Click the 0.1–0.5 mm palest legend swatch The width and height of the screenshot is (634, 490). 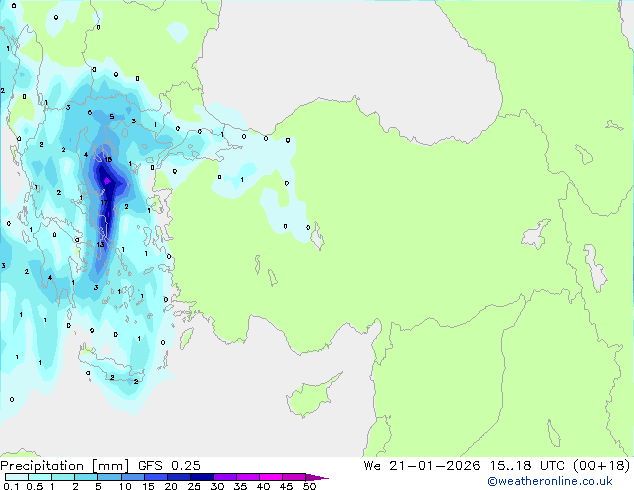coord(17,477)
